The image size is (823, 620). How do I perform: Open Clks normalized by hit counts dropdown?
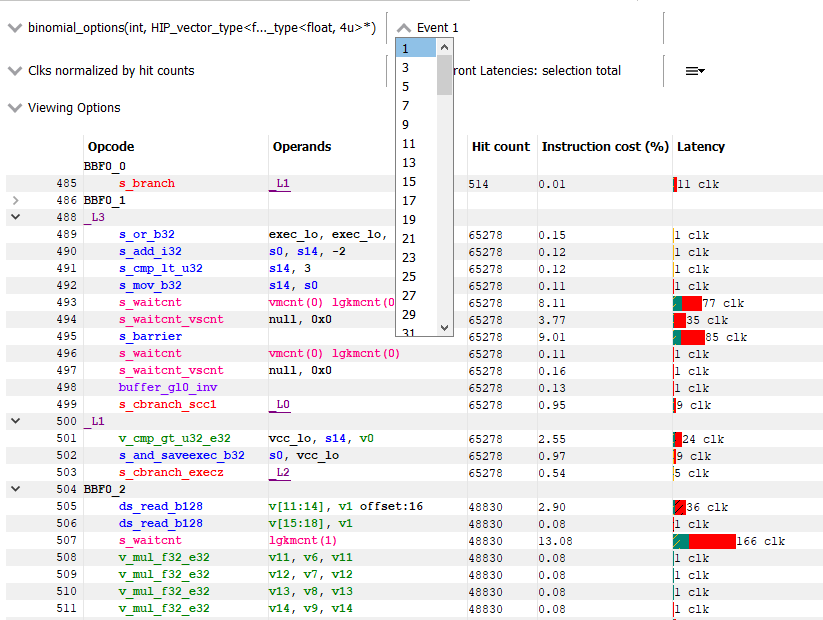coord(15,71)
